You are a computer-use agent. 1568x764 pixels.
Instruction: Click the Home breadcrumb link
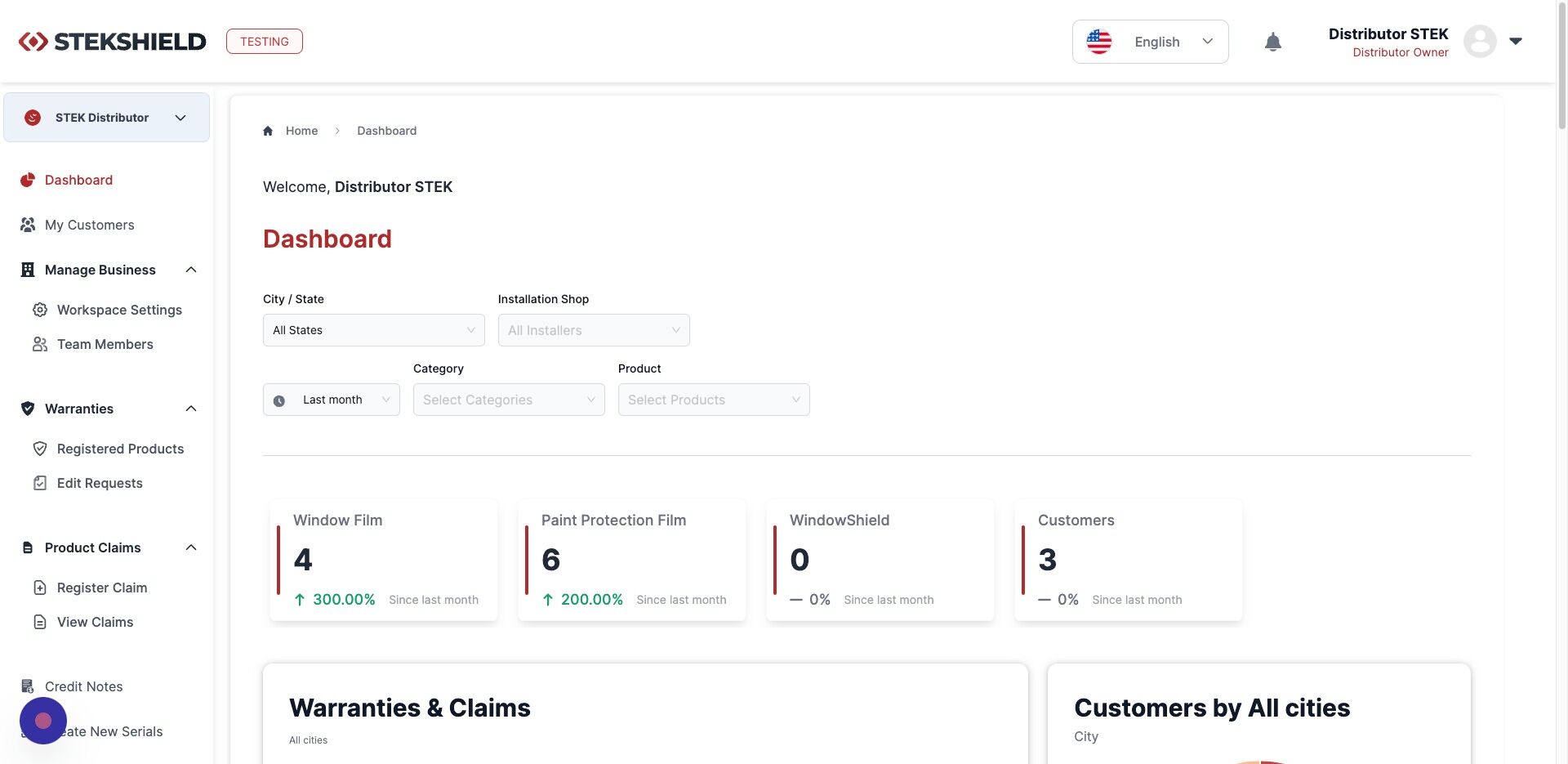tap(301, 131)
